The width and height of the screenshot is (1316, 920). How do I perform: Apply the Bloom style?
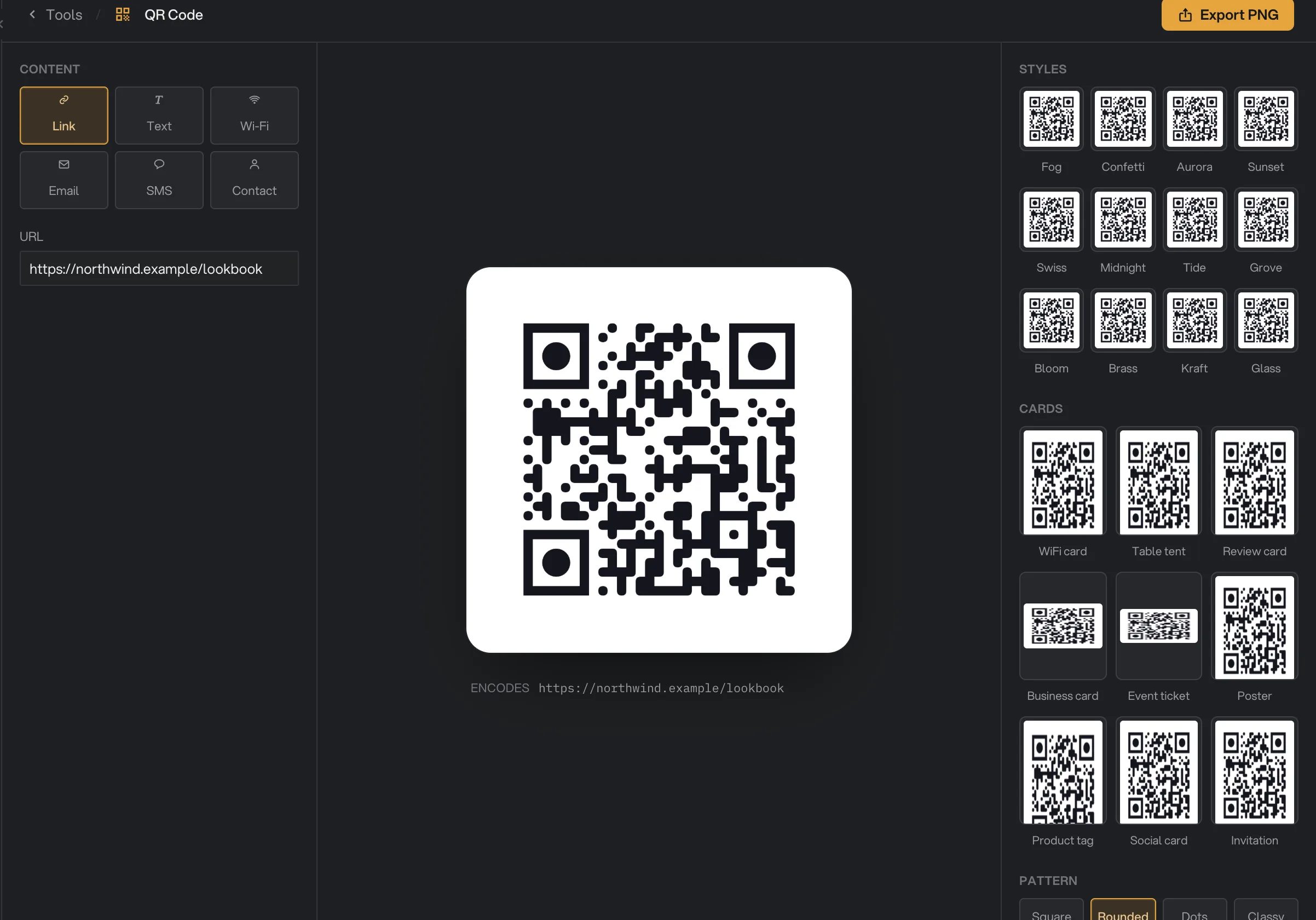point(1051,320)
